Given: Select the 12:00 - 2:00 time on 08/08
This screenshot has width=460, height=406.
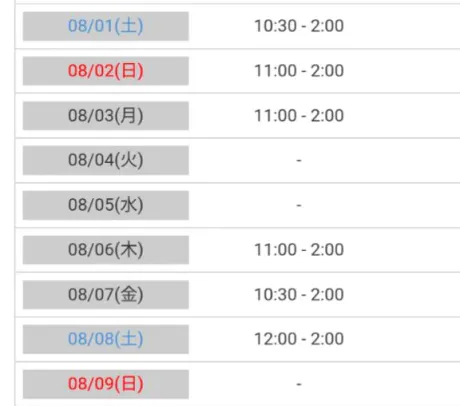Looking at the screenshot, I should coord(299,339).
